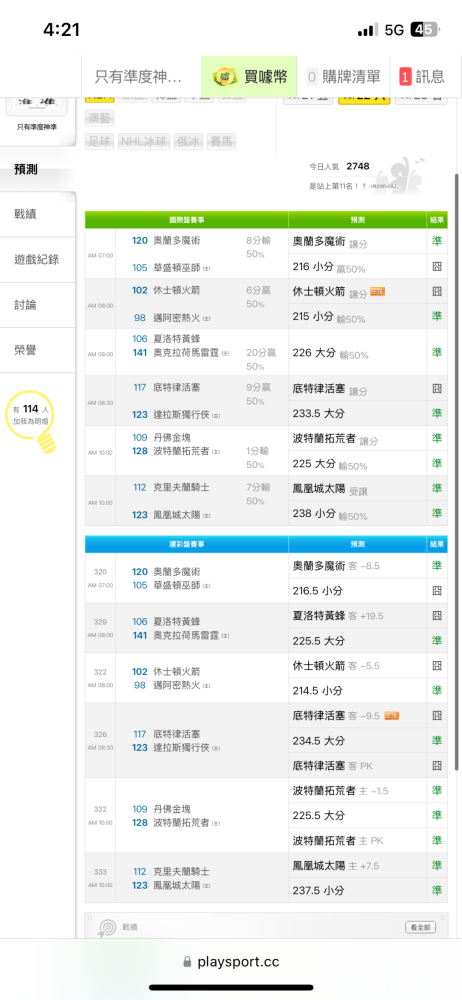Image resolution: width=462 pixels, height=1000 pixels.
Task: Click orange badge next to 休士頓火箭 讓分
Action: click(378, 292)
